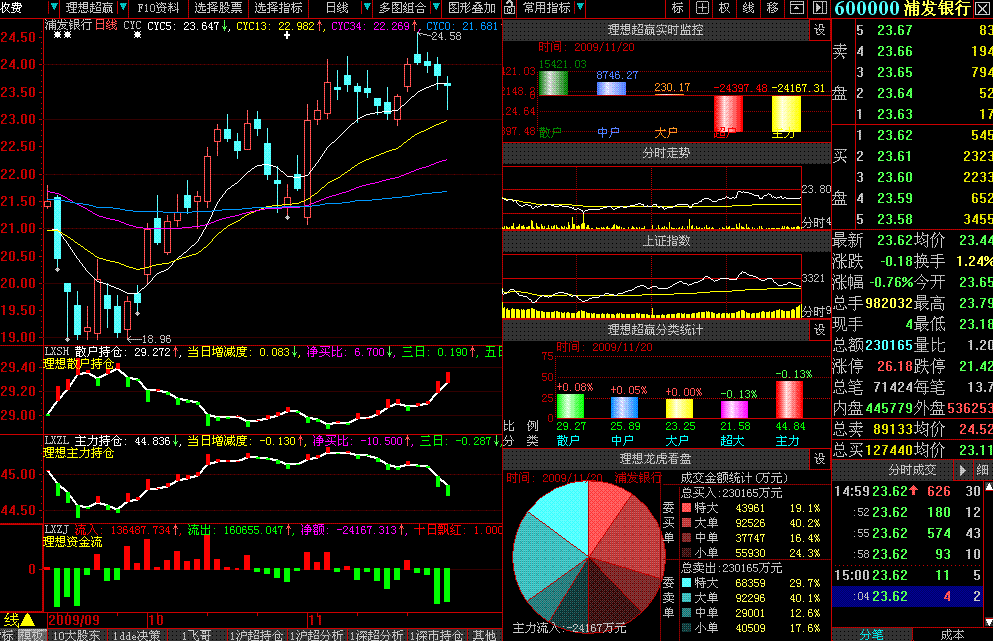Click the 线 toolbar icon
Image resolution: width=993 pixels, height=641 pixels.
coord(749,8)
